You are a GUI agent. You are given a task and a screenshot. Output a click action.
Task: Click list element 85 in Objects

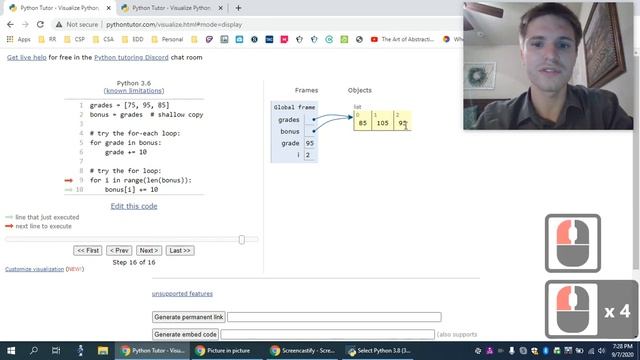[x=362, y=121]
